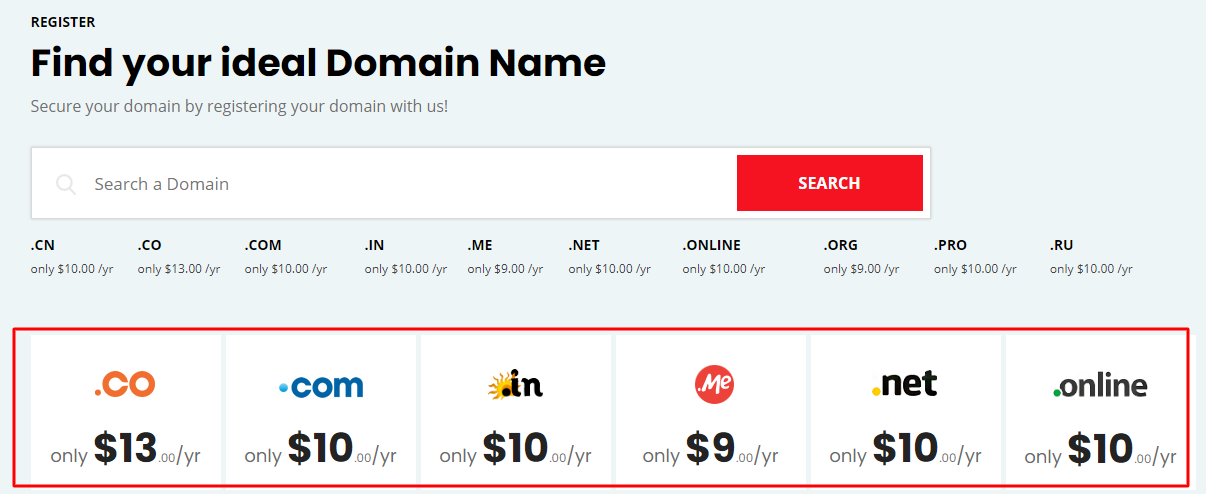Pick the .COM extension text link

[x=263, y=245]
